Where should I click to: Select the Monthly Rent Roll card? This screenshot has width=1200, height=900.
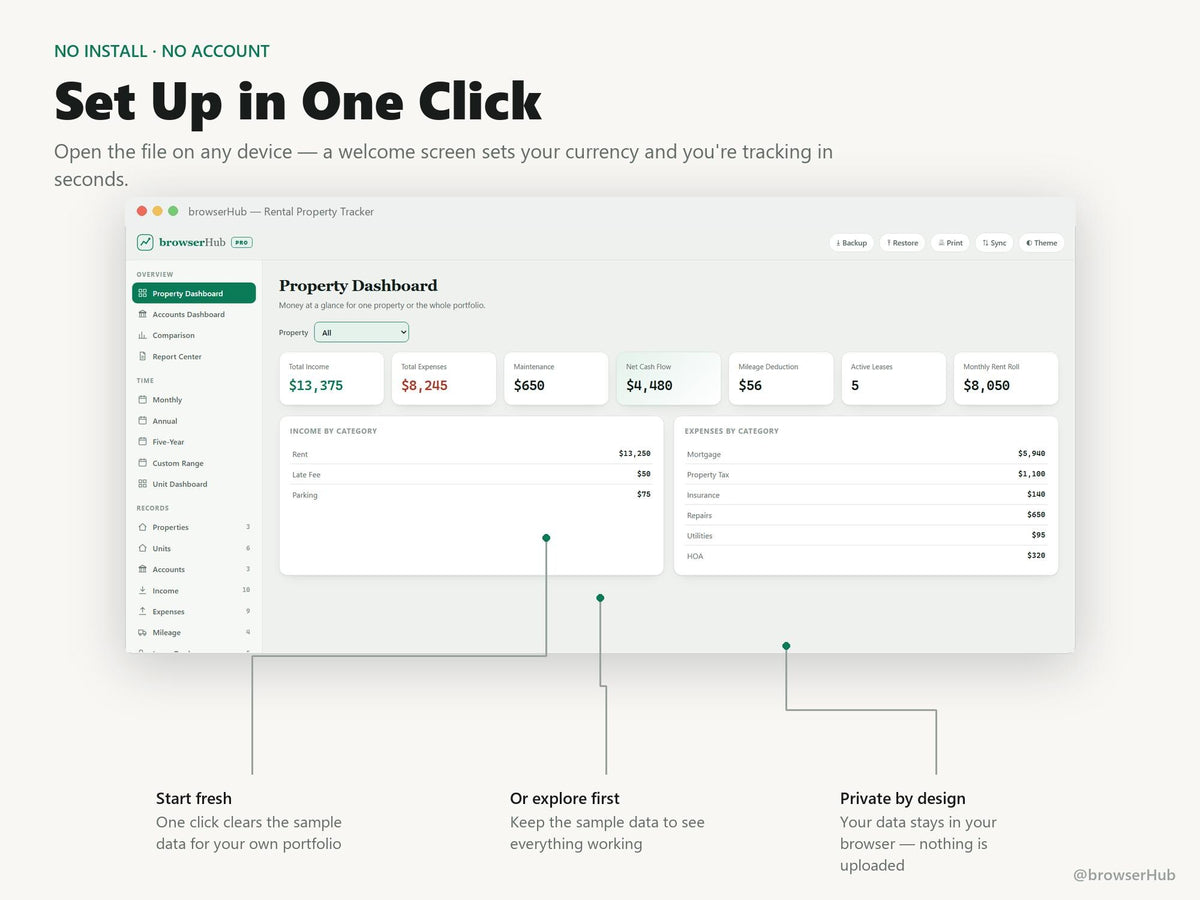coord(1006,378)
